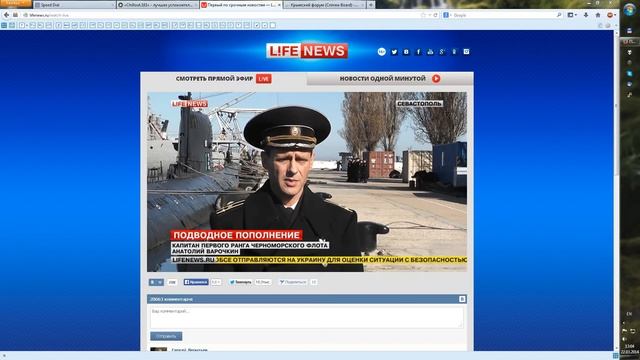Image resolution: width=640 pixels, height=360 pixels.
Task: Reload the page with the refresh icon
Action: point(436,15)
